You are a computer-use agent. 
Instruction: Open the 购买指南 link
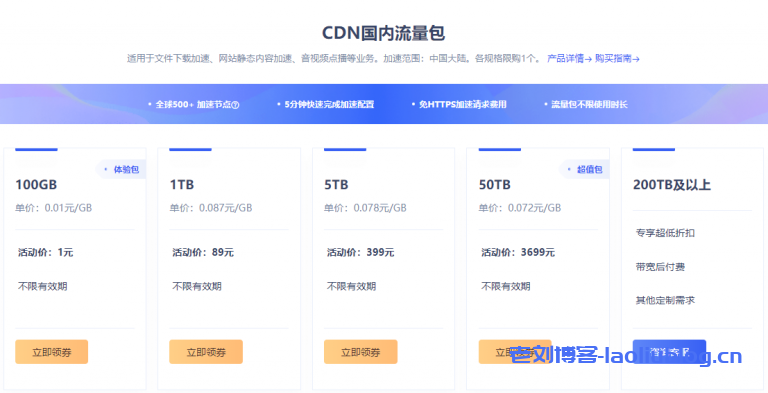617,59
